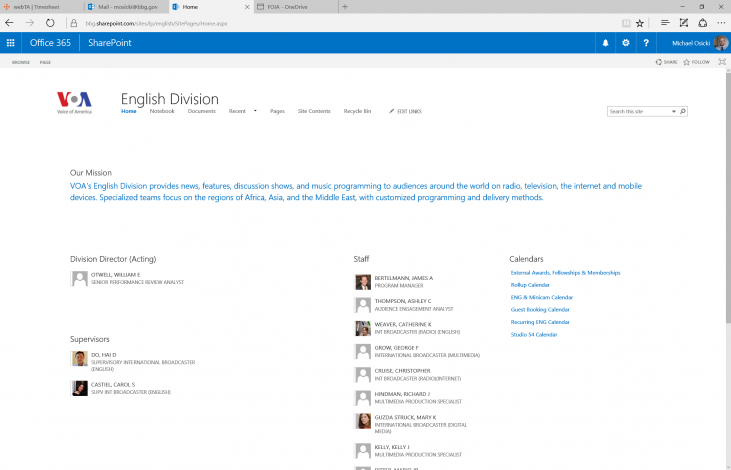Click the search magnifier icon
This screenshot has height=470, width=731.
683,111
